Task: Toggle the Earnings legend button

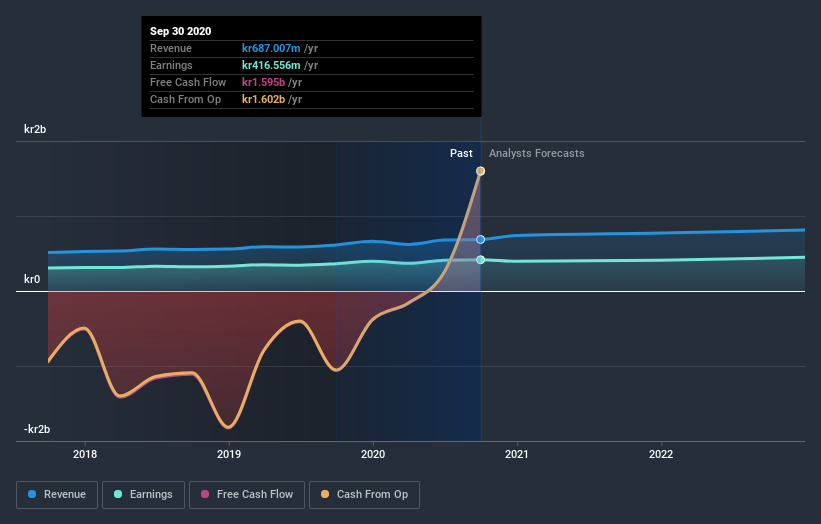Action: click(143, 495)
